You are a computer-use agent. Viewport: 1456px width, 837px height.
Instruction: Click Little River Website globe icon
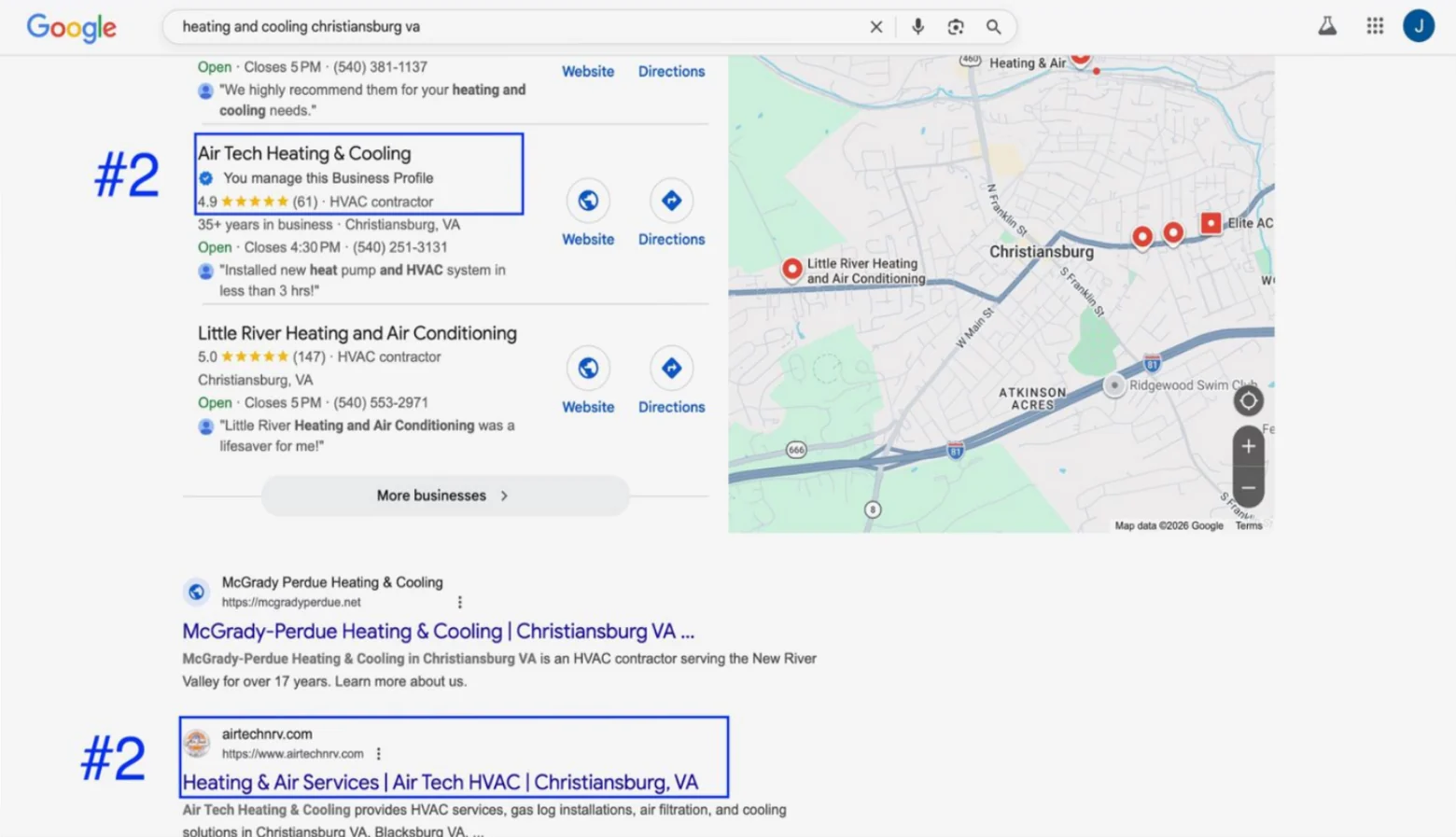coord(588,369)
